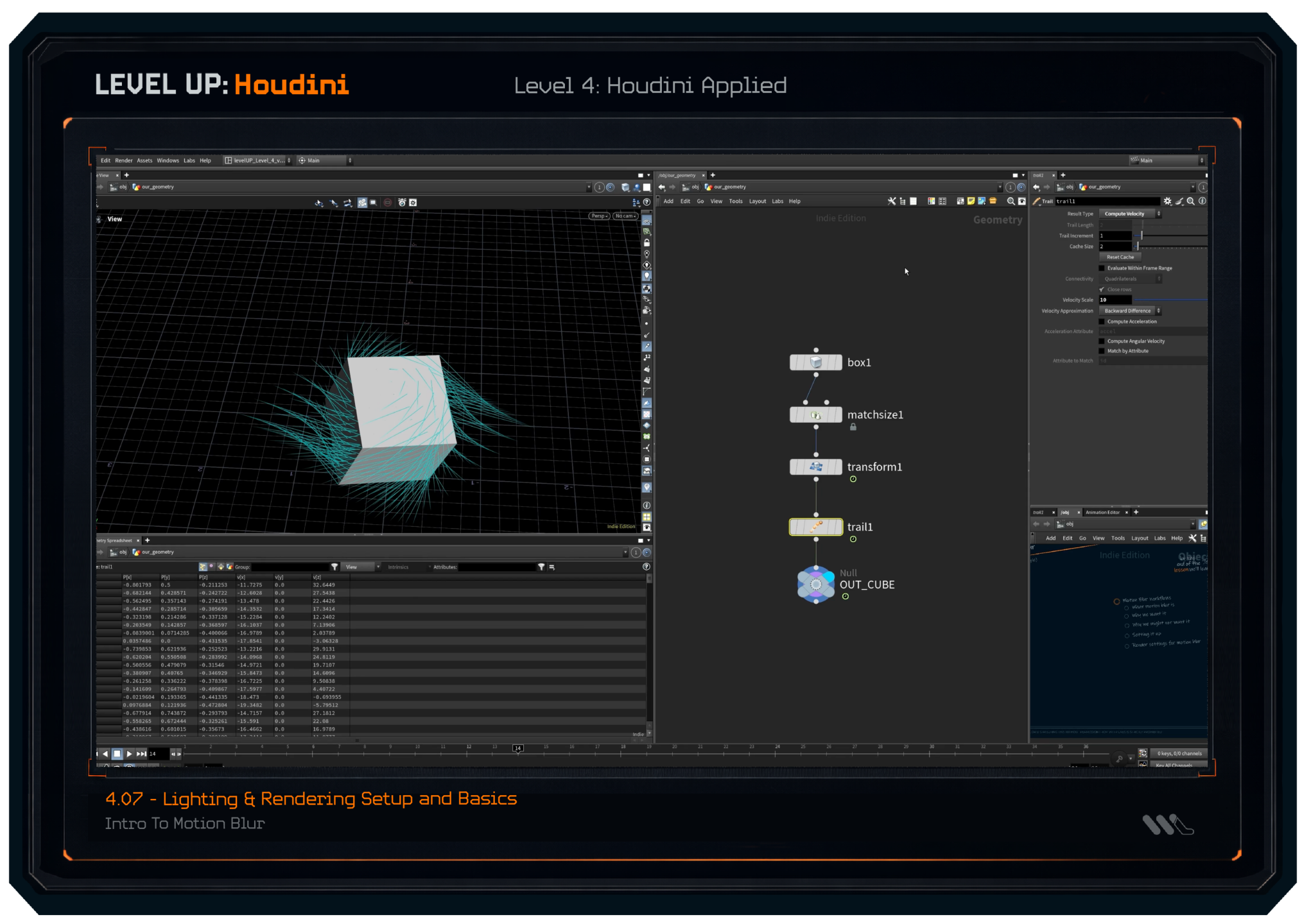Open trail1 node info icon

point(1202,201)
